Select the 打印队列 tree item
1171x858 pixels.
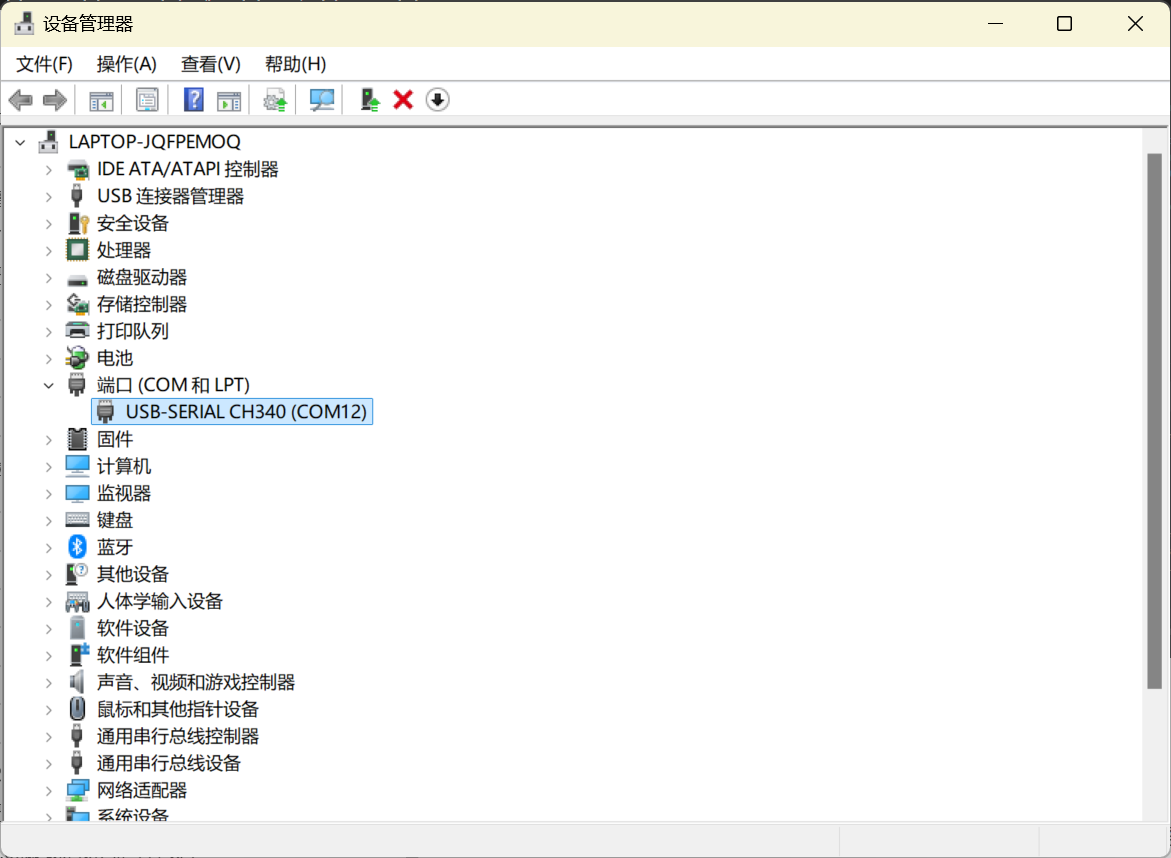tap(133, 331)
